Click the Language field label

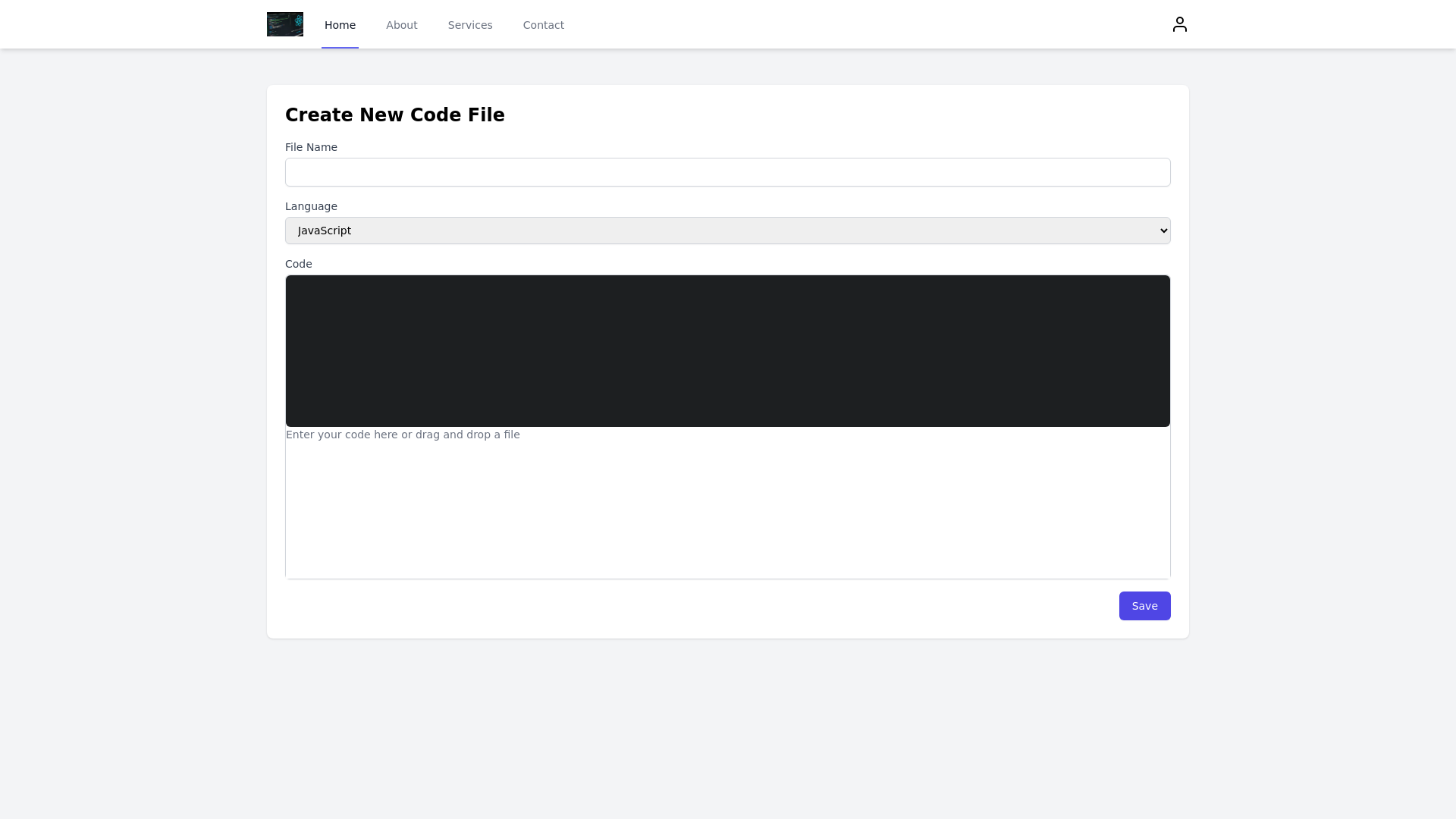point(311,206)
